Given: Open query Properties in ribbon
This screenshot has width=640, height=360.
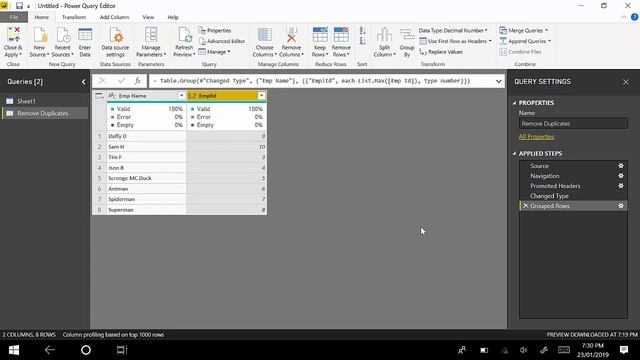Looking at the screenshot, I should (215, 30).
